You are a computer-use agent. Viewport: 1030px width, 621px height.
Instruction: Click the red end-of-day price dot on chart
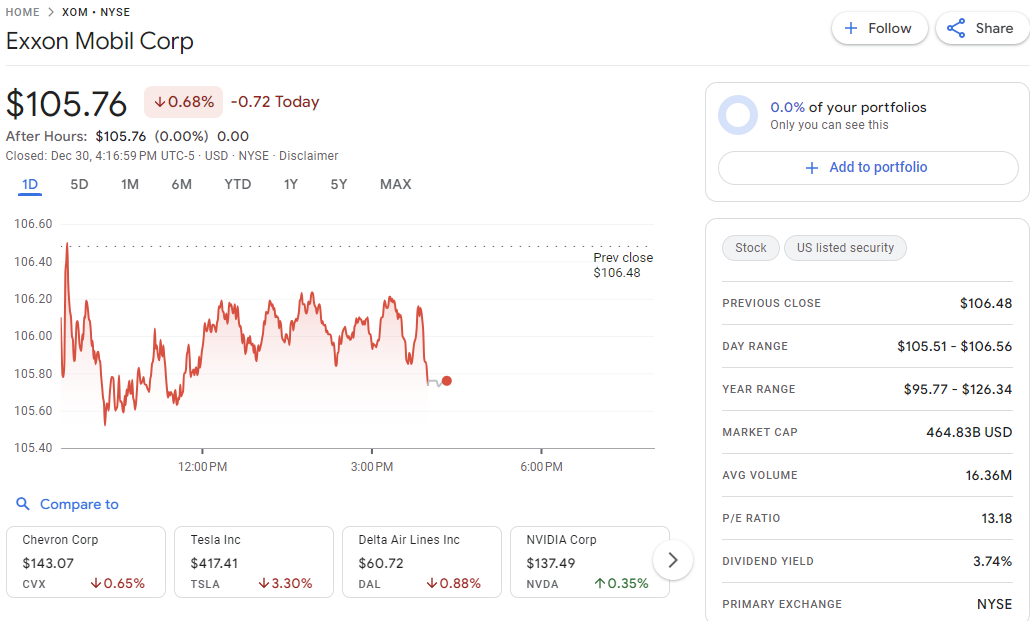point(447,380)
